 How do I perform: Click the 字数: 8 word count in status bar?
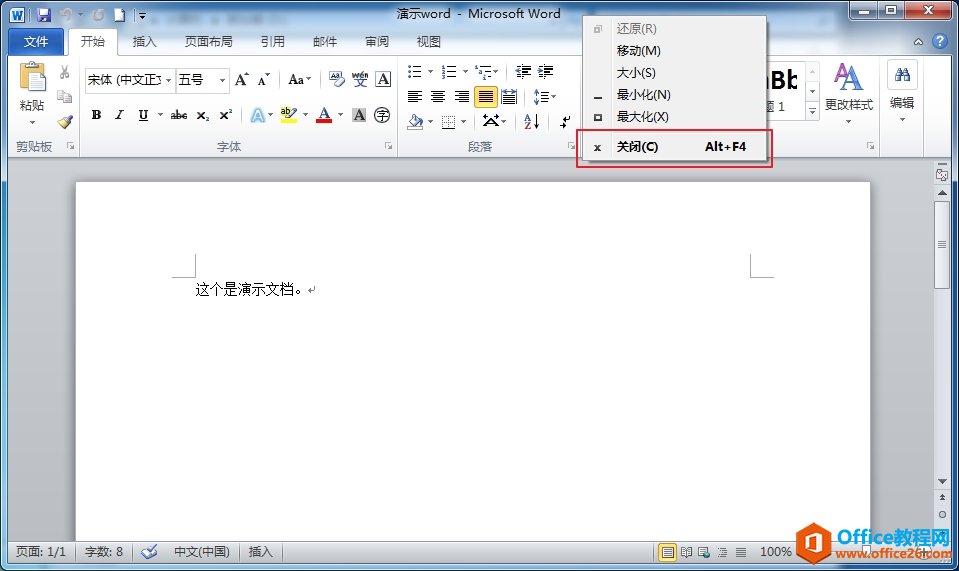pos(104,552)
